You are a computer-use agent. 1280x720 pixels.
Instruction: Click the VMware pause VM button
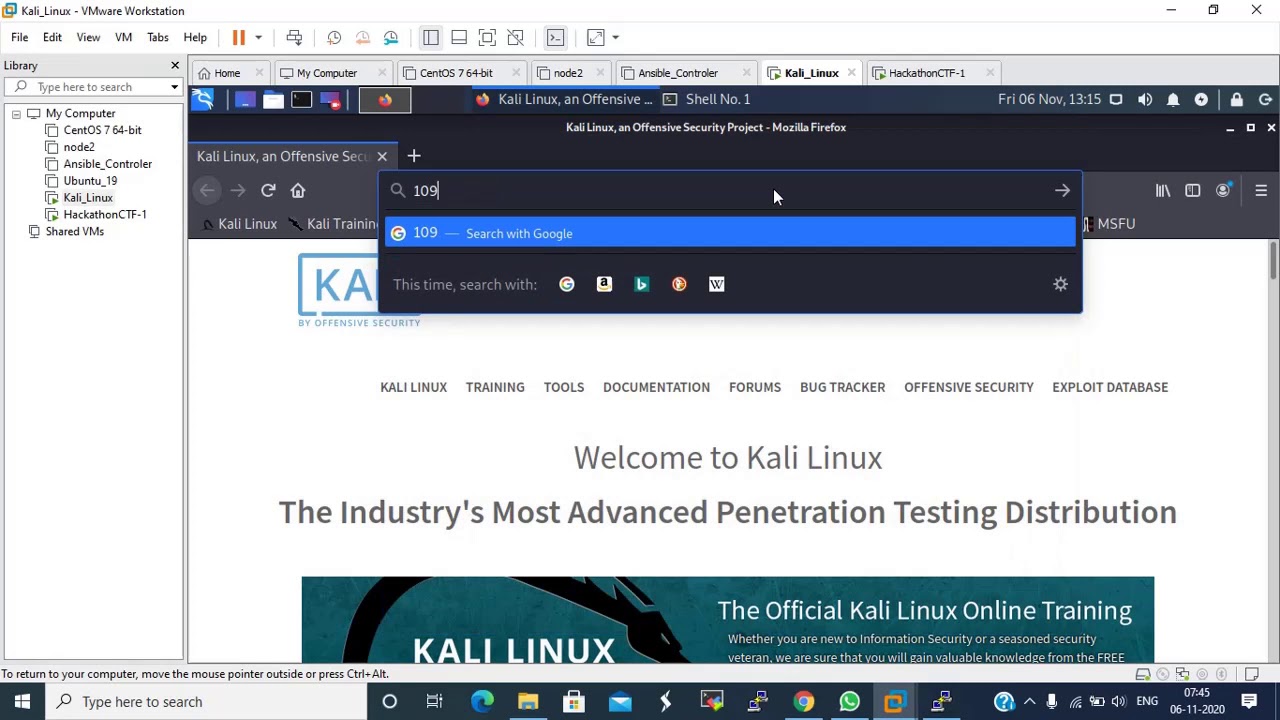[x=238, y=37]
